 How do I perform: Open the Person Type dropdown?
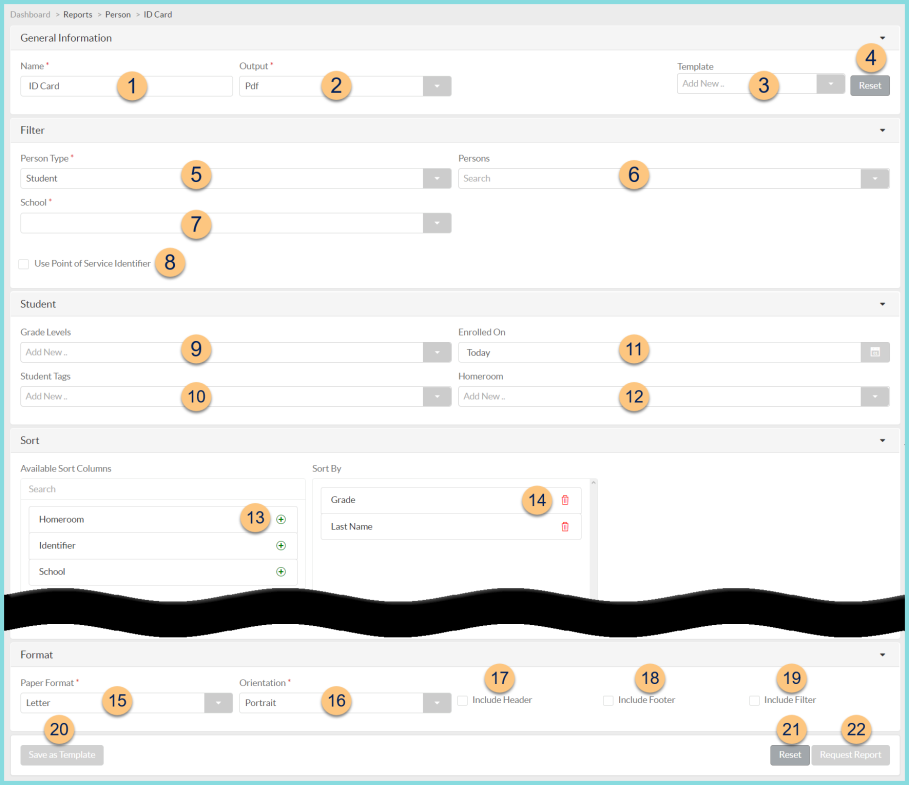tap(436, 177)
